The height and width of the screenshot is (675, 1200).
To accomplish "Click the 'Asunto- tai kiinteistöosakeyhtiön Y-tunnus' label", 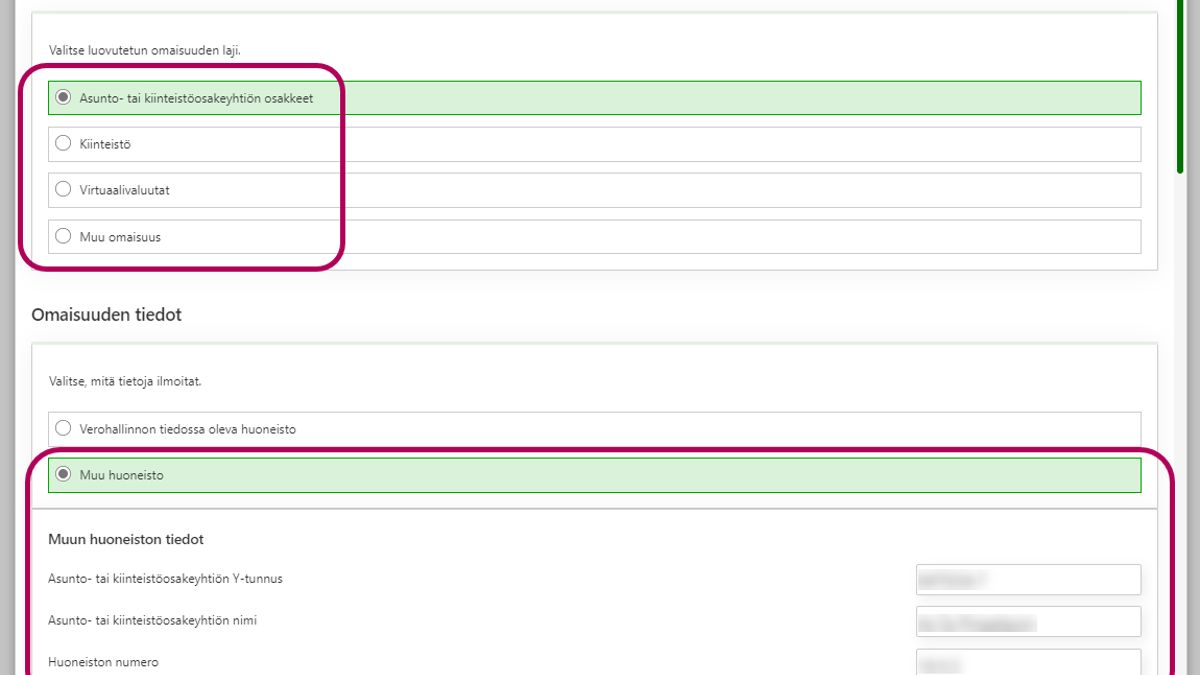I will 172,579.
